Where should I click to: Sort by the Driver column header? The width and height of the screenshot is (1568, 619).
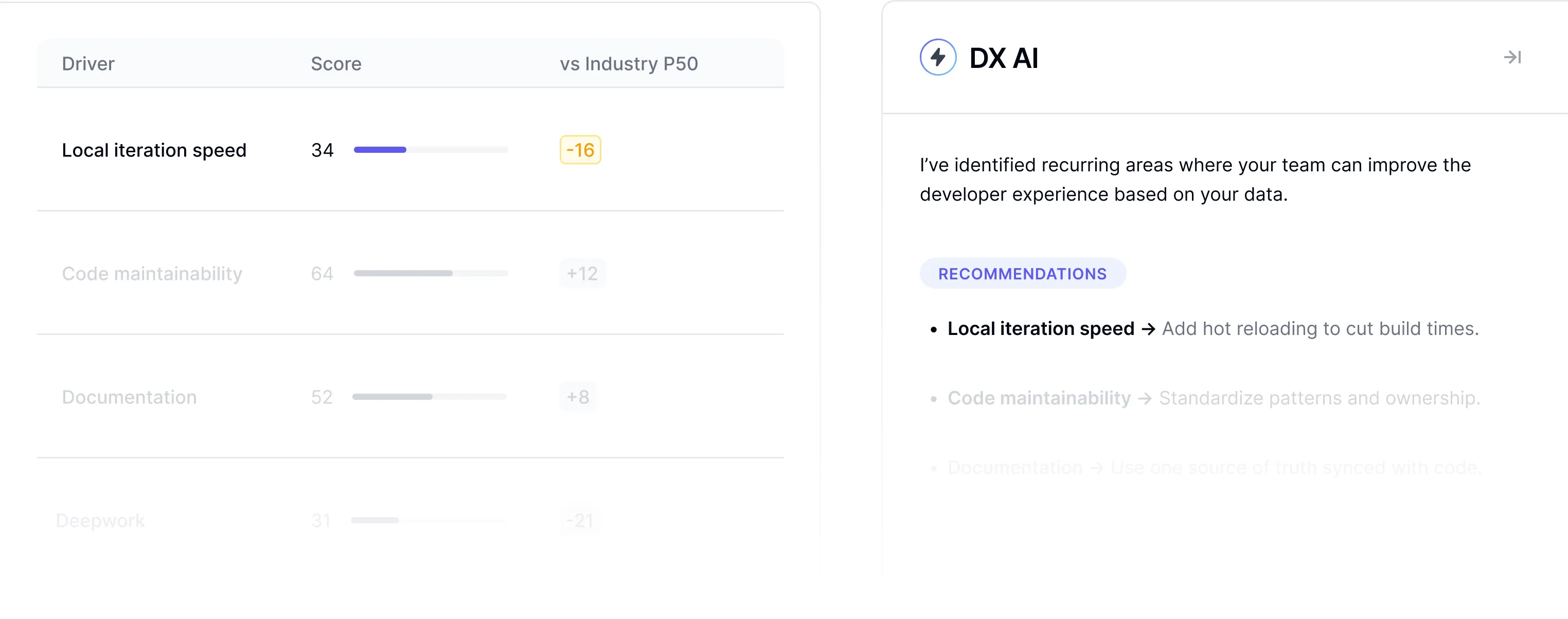tap(88, 64)
